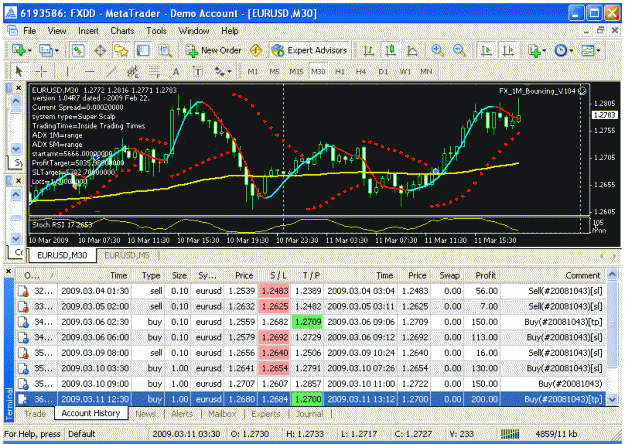Open the Periods clock icon
The height and width of the screenshot is (444, 625).
coord(561,51)
